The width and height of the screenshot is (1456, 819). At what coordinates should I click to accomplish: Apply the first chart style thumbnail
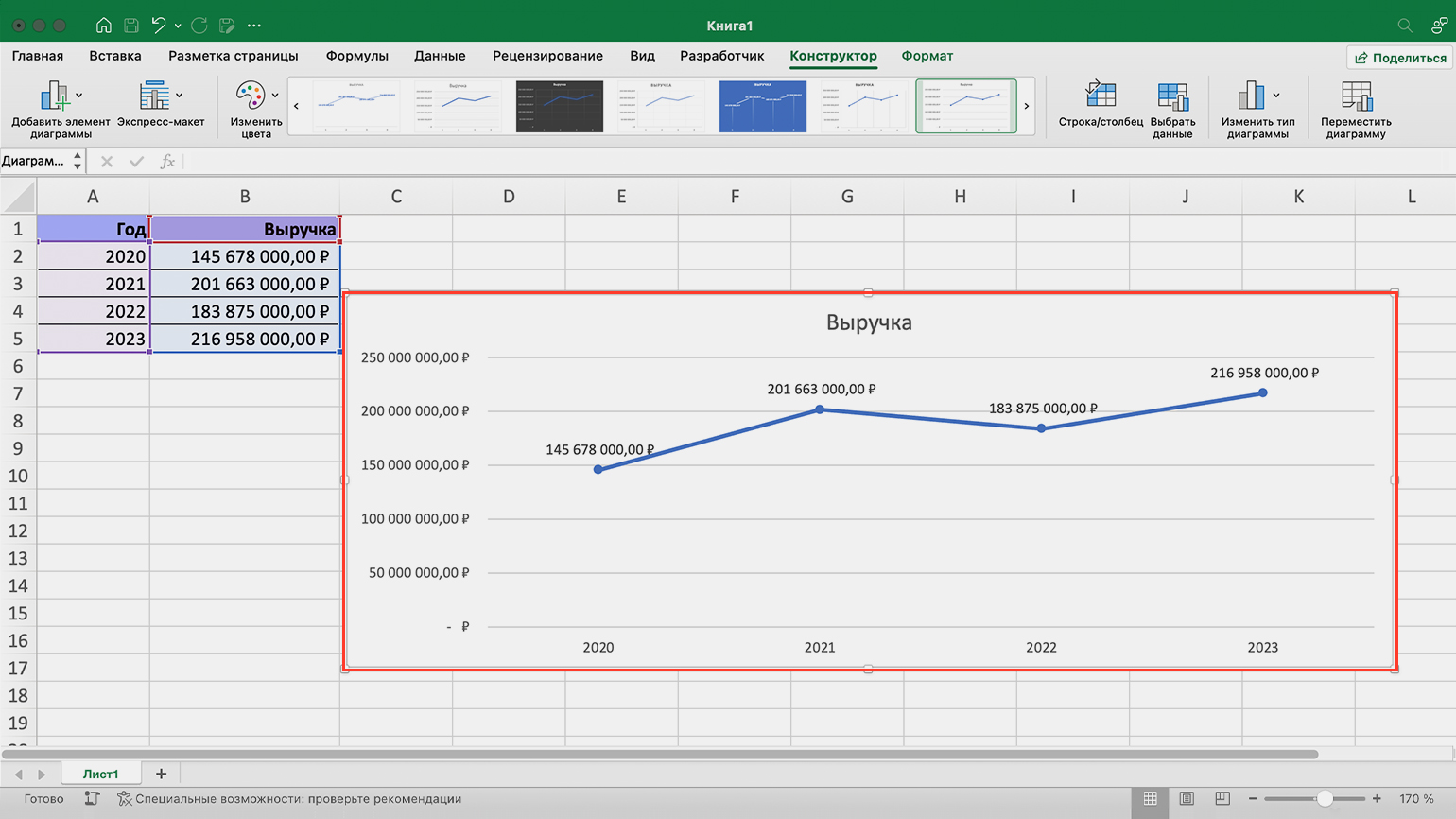(356, 106)
